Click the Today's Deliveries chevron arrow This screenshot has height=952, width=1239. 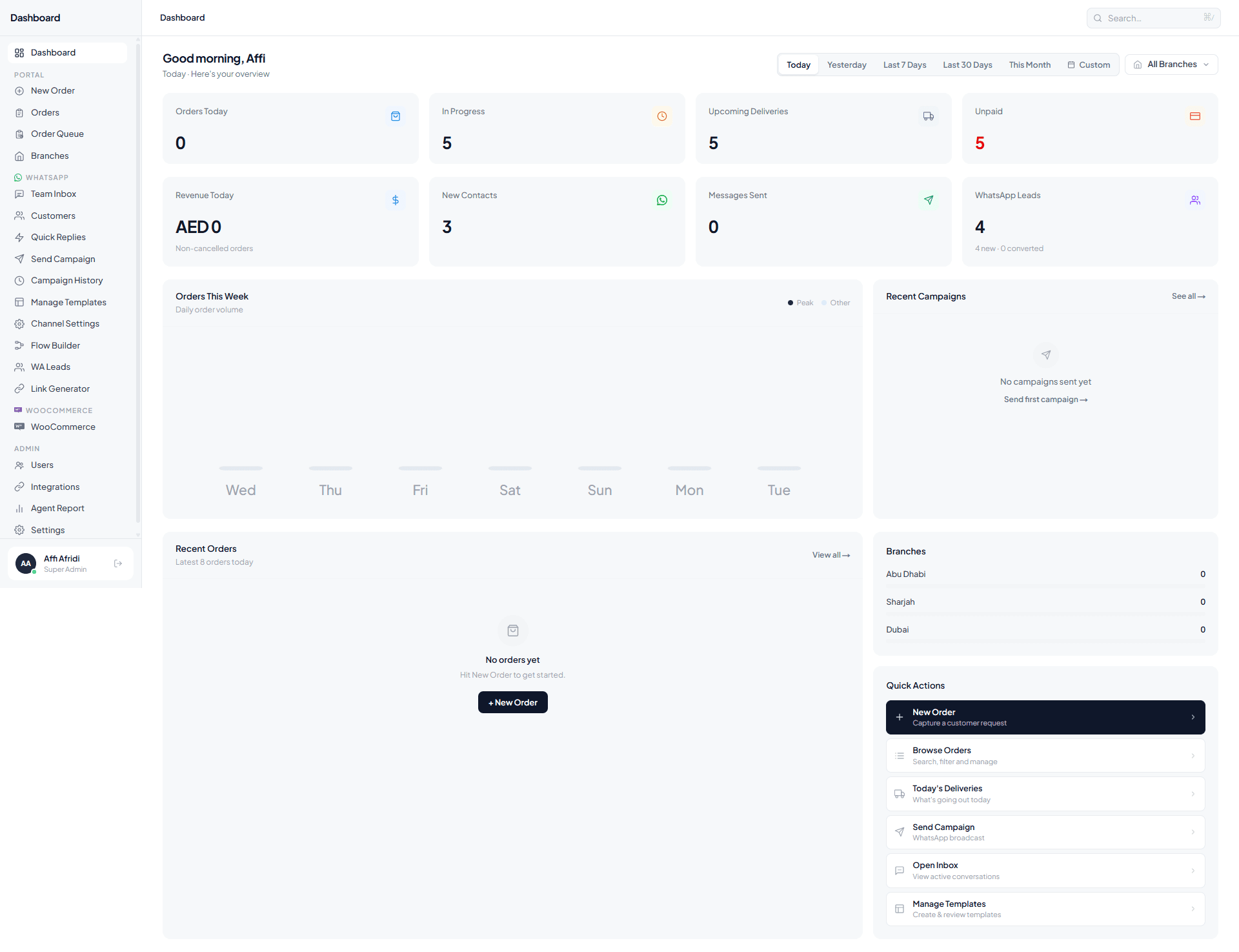point(1193,794)
